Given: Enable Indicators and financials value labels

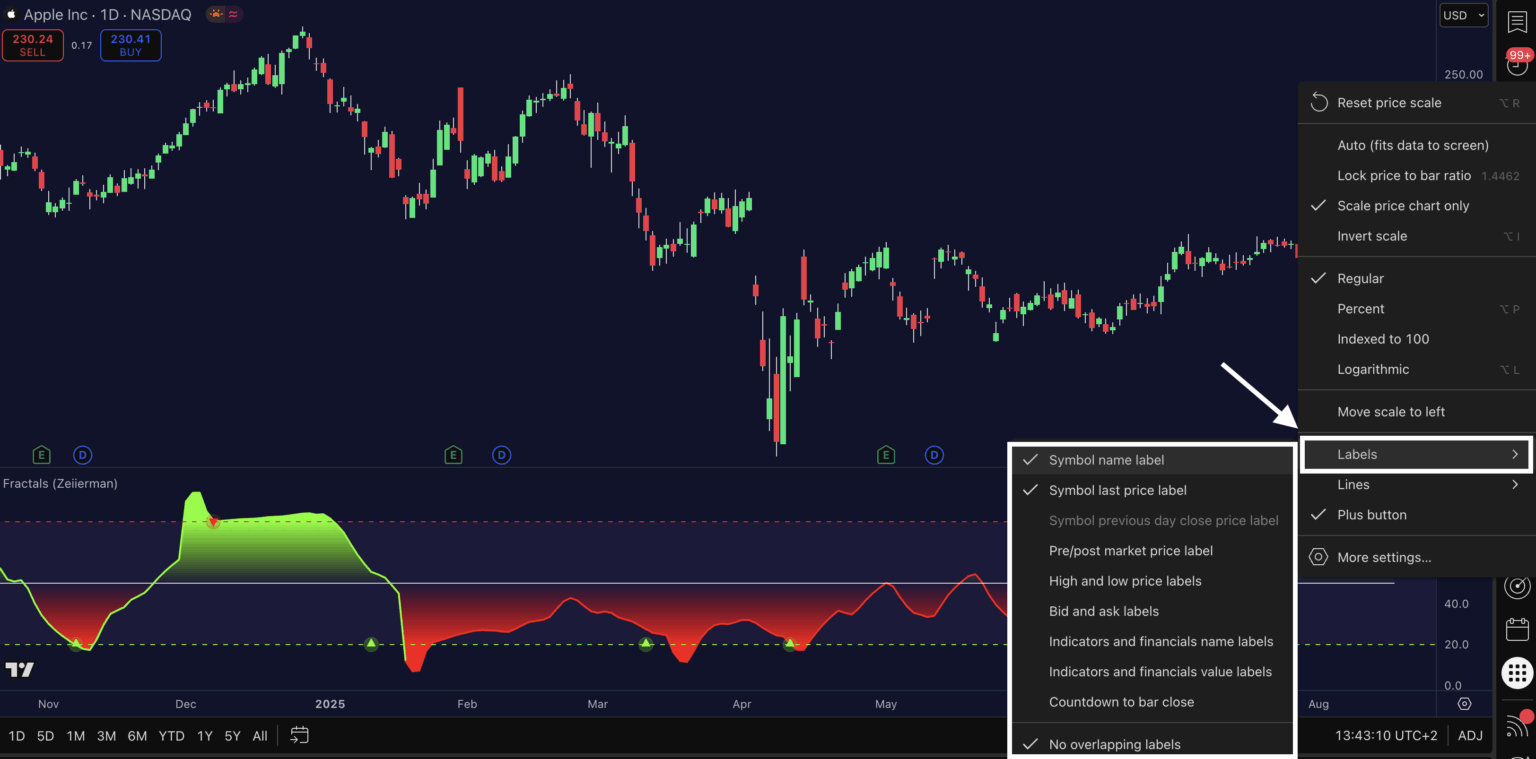Looking at the screenshot, I should (x=1153, y=672).
